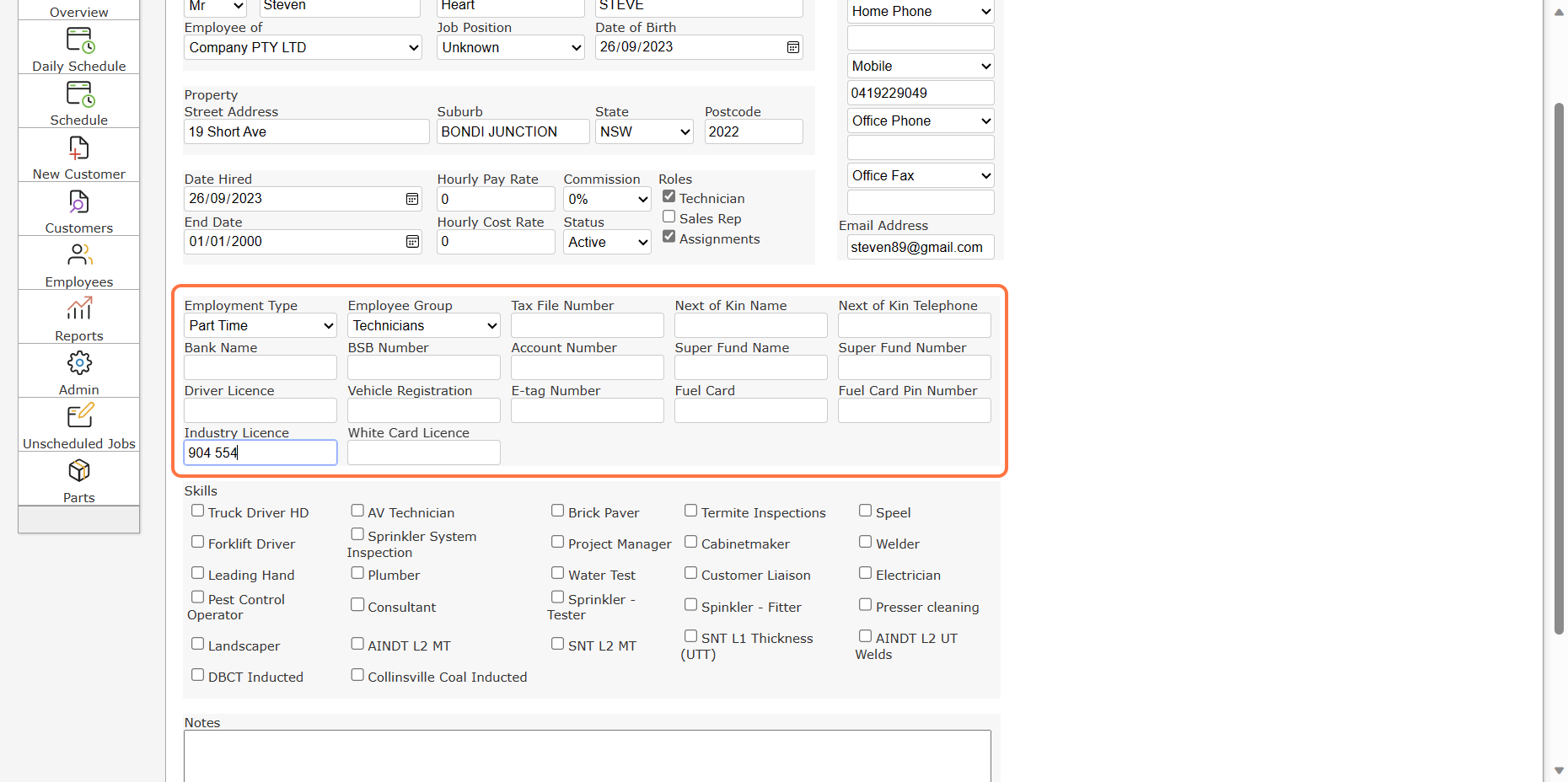1568x782 pixels.
Task: Switch to the Overview section
Action: pyautogui.click(x=78, y=11)
